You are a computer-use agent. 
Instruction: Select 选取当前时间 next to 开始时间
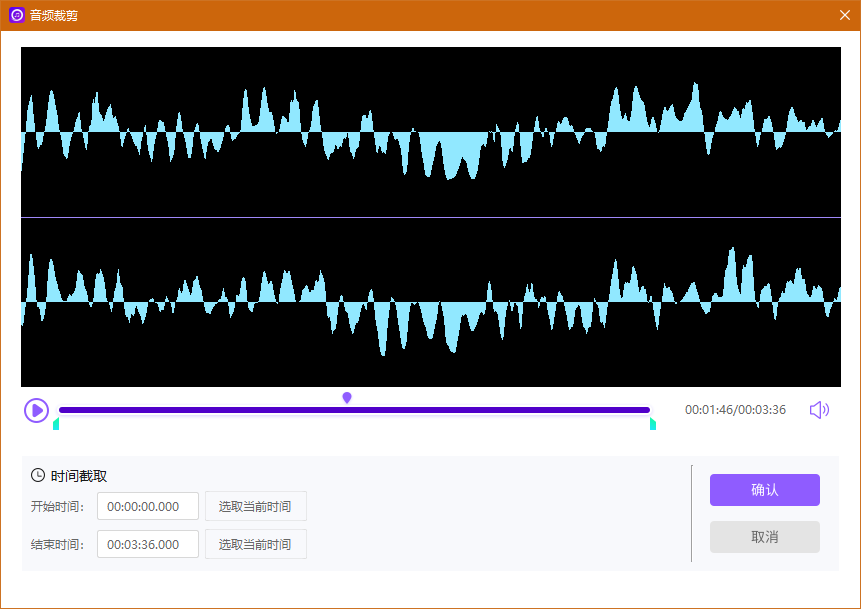tap(255, 506)
